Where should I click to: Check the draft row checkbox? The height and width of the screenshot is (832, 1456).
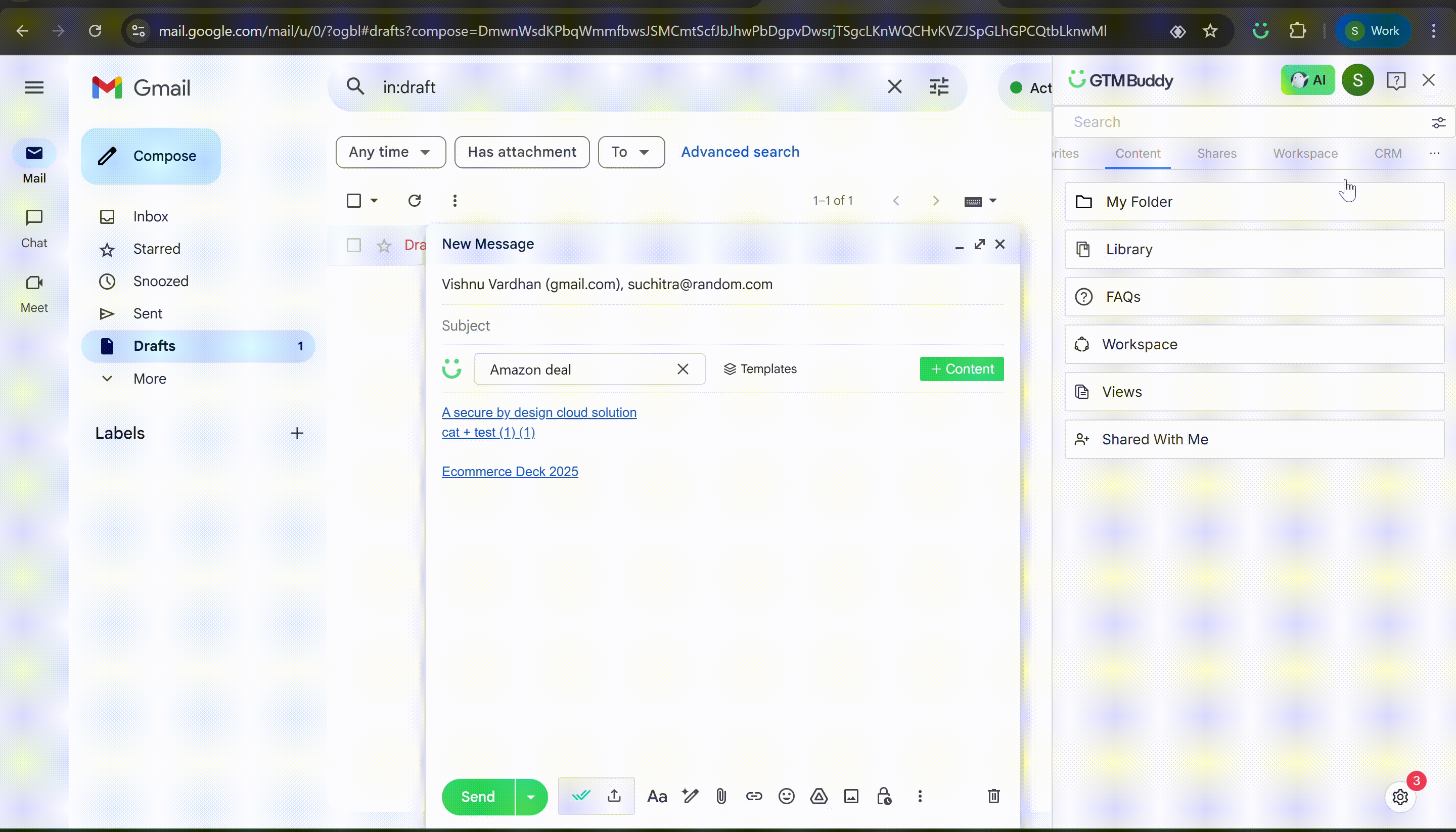[x=354, y=245]
